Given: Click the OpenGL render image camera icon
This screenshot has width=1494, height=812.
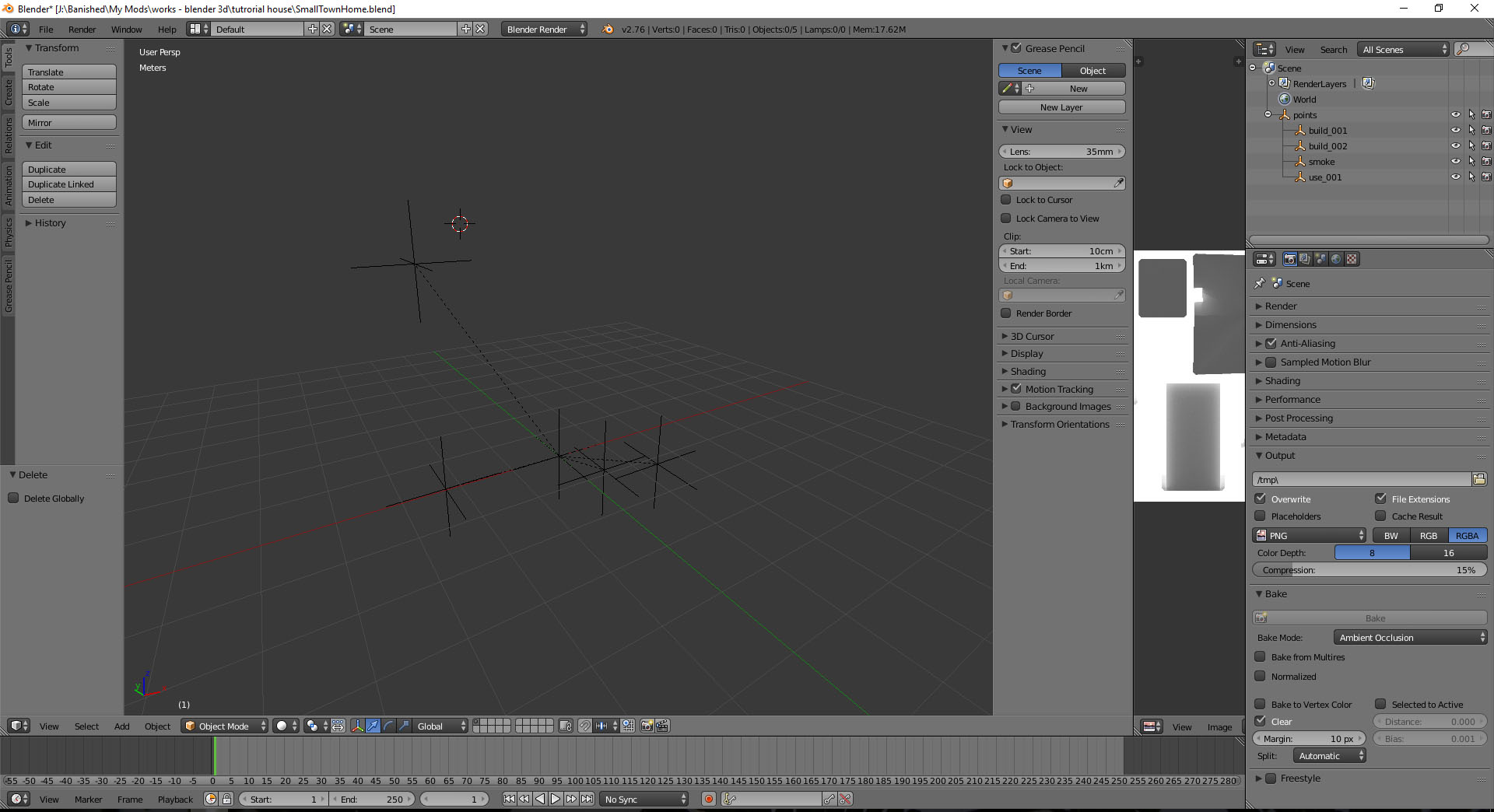Looking at the screenshot, I should coord(647,726).
